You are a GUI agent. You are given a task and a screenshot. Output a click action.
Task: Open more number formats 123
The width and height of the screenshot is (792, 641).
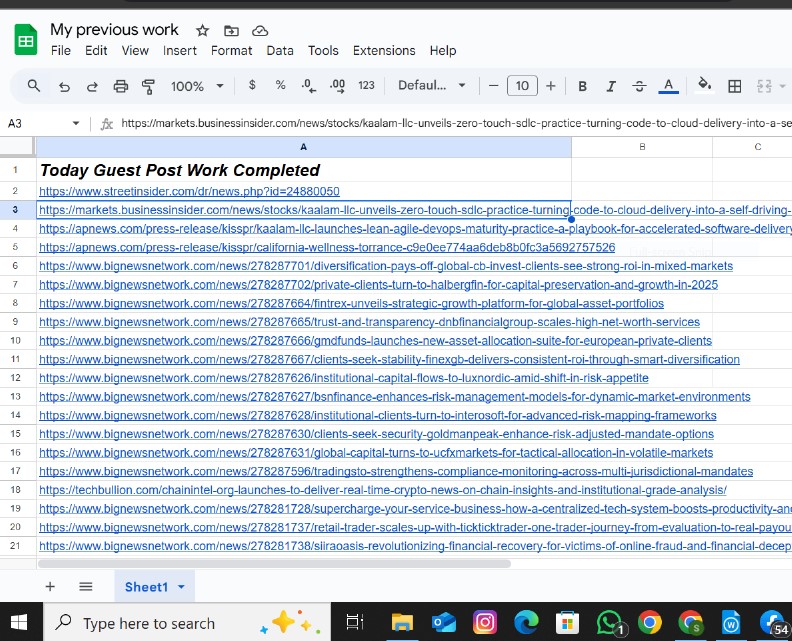tap(366, 85)
